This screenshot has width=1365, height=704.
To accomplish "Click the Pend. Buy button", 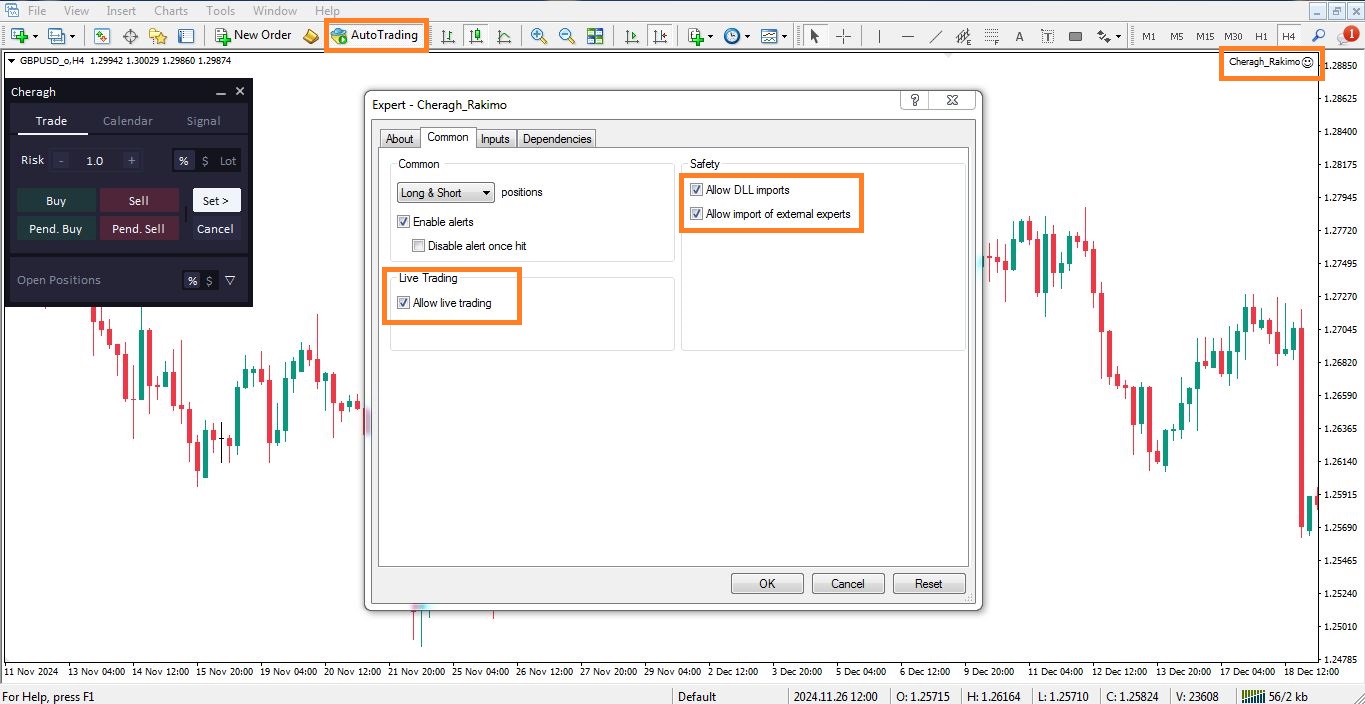I will coord(56,229).
